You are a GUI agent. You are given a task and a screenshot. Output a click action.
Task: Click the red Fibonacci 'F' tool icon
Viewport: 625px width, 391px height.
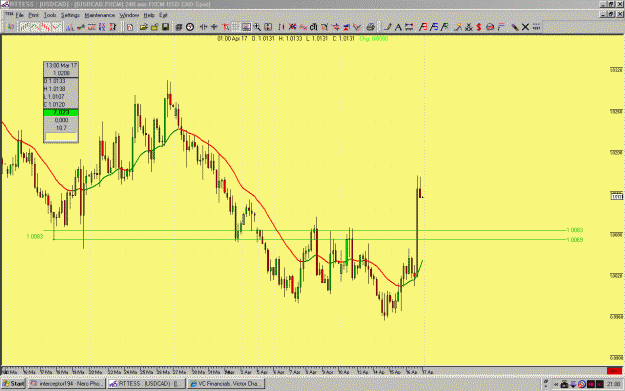click(423, 27)
